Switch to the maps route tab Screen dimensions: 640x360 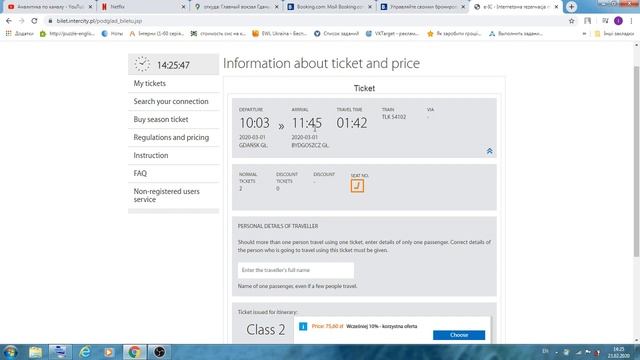tap(236, 7)
